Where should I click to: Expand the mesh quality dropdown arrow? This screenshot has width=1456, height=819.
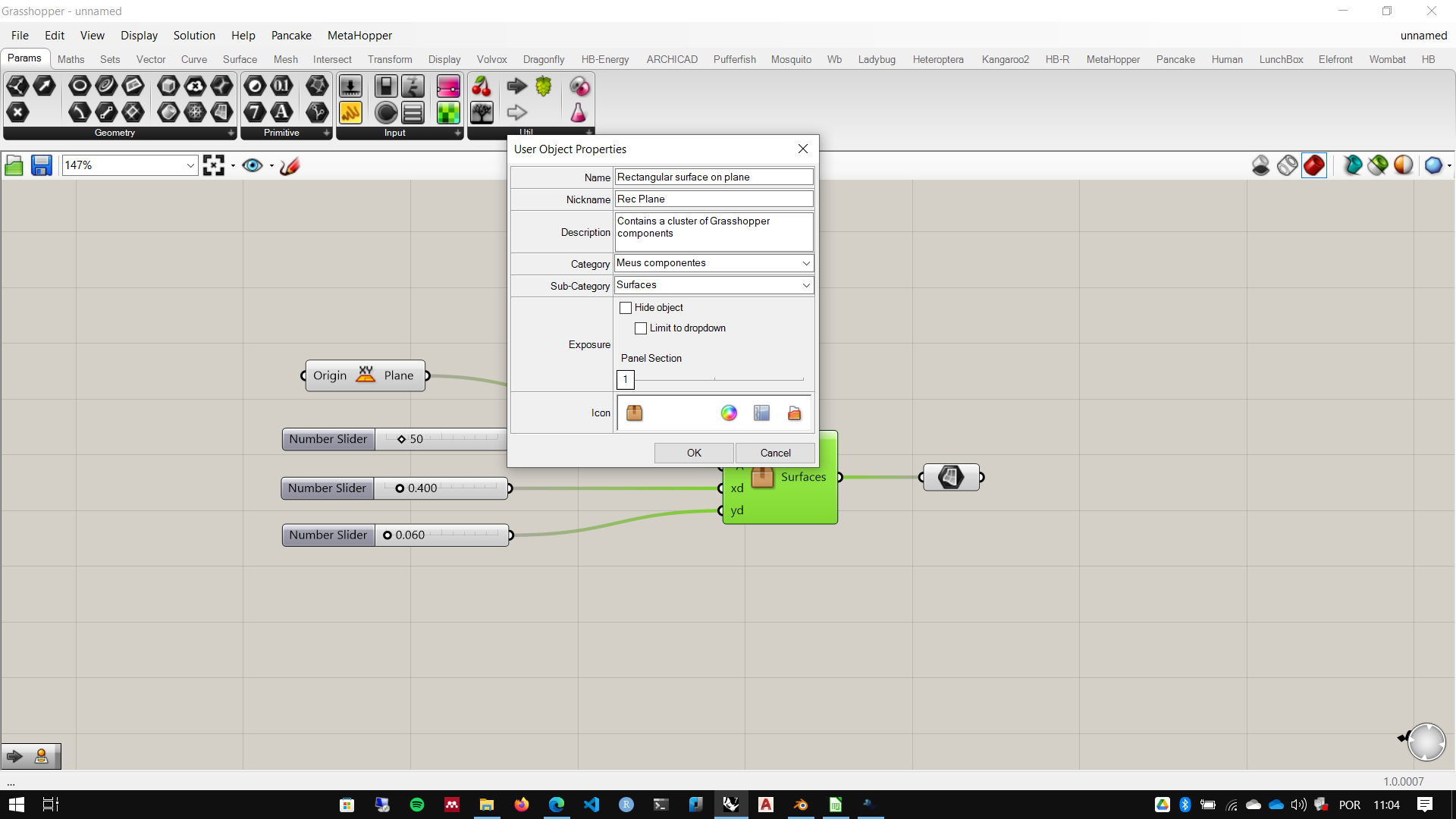click(x=1449, y=165)
